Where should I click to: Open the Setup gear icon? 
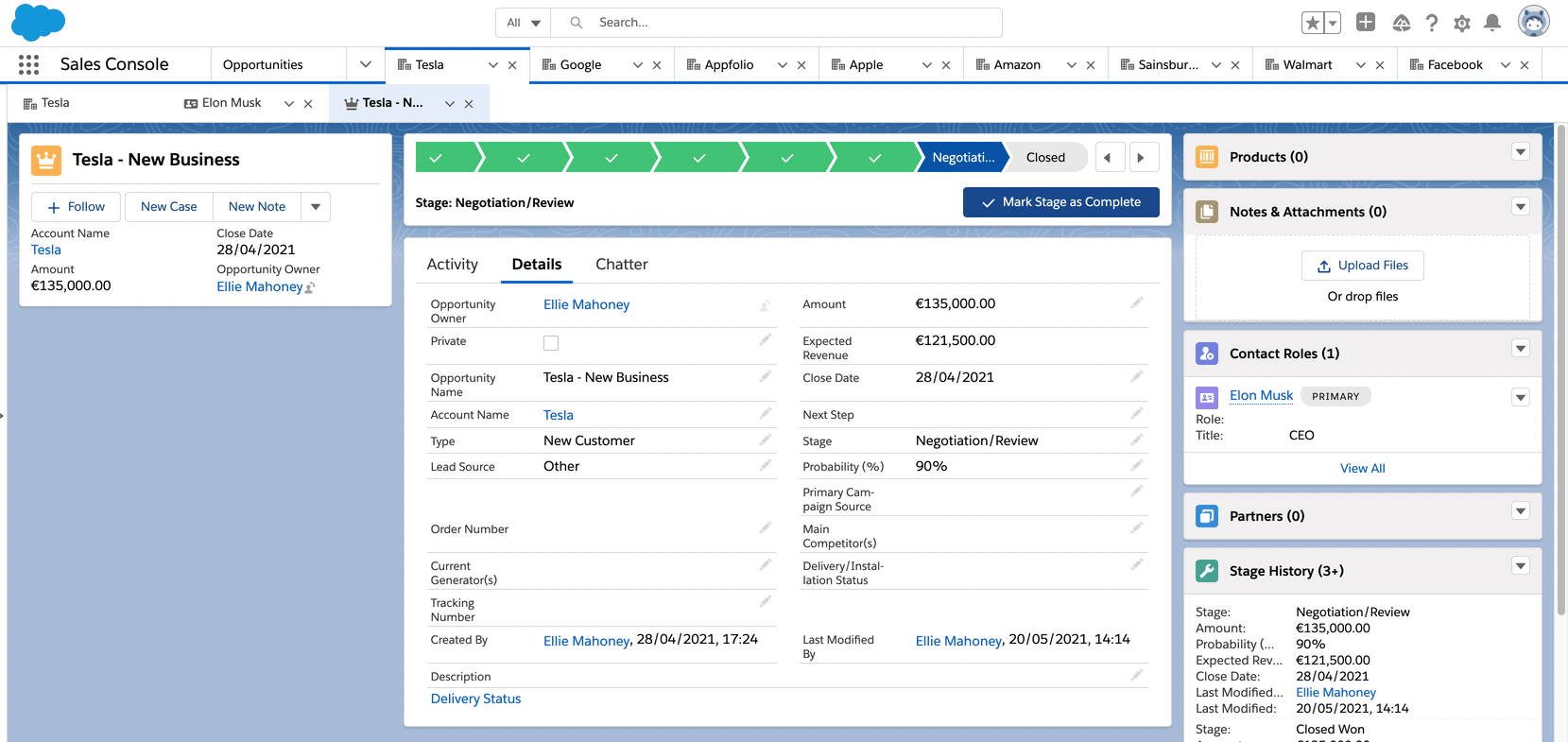pyautogui.click(x=1462, y=23)
